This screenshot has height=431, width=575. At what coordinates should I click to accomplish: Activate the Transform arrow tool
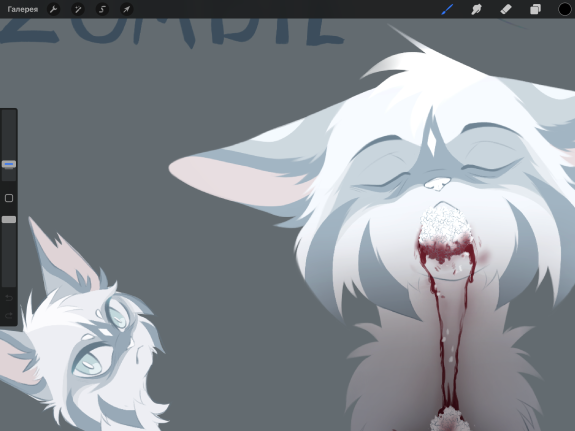click(x=127, y=9)
